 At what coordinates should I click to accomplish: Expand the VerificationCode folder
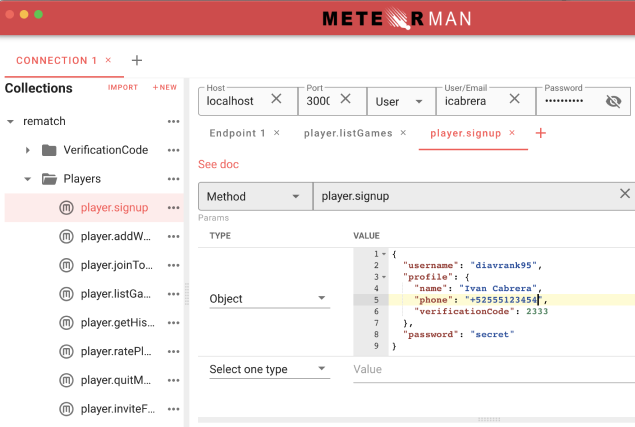28,150
